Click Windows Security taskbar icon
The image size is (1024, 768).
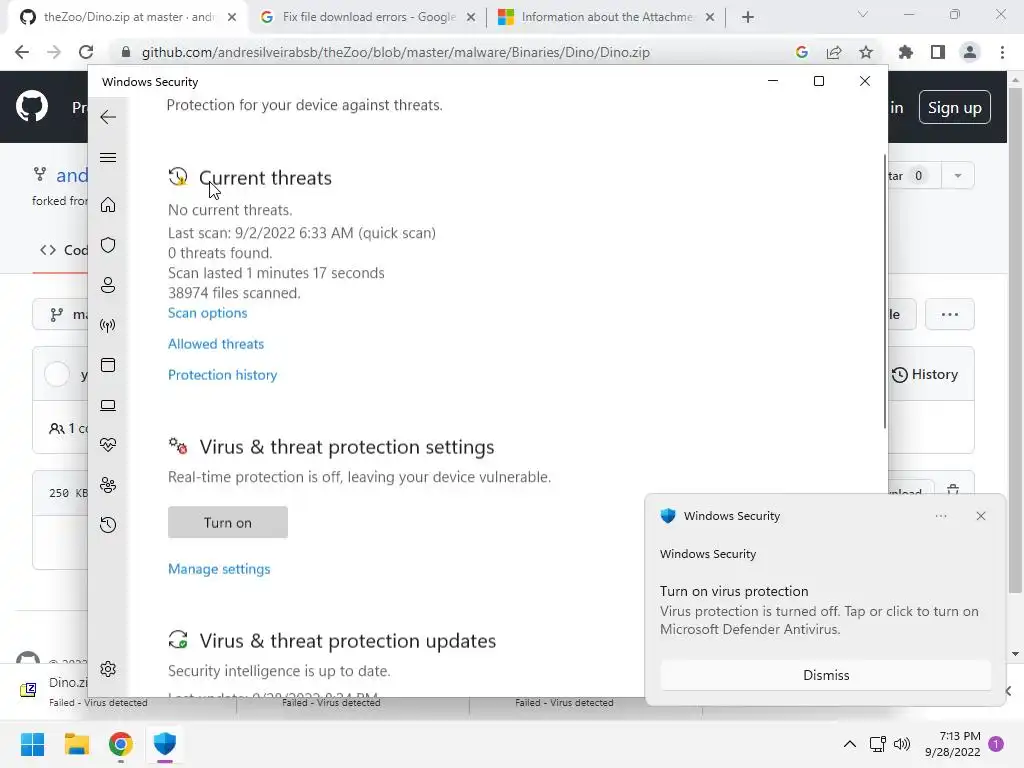[165, 744]
